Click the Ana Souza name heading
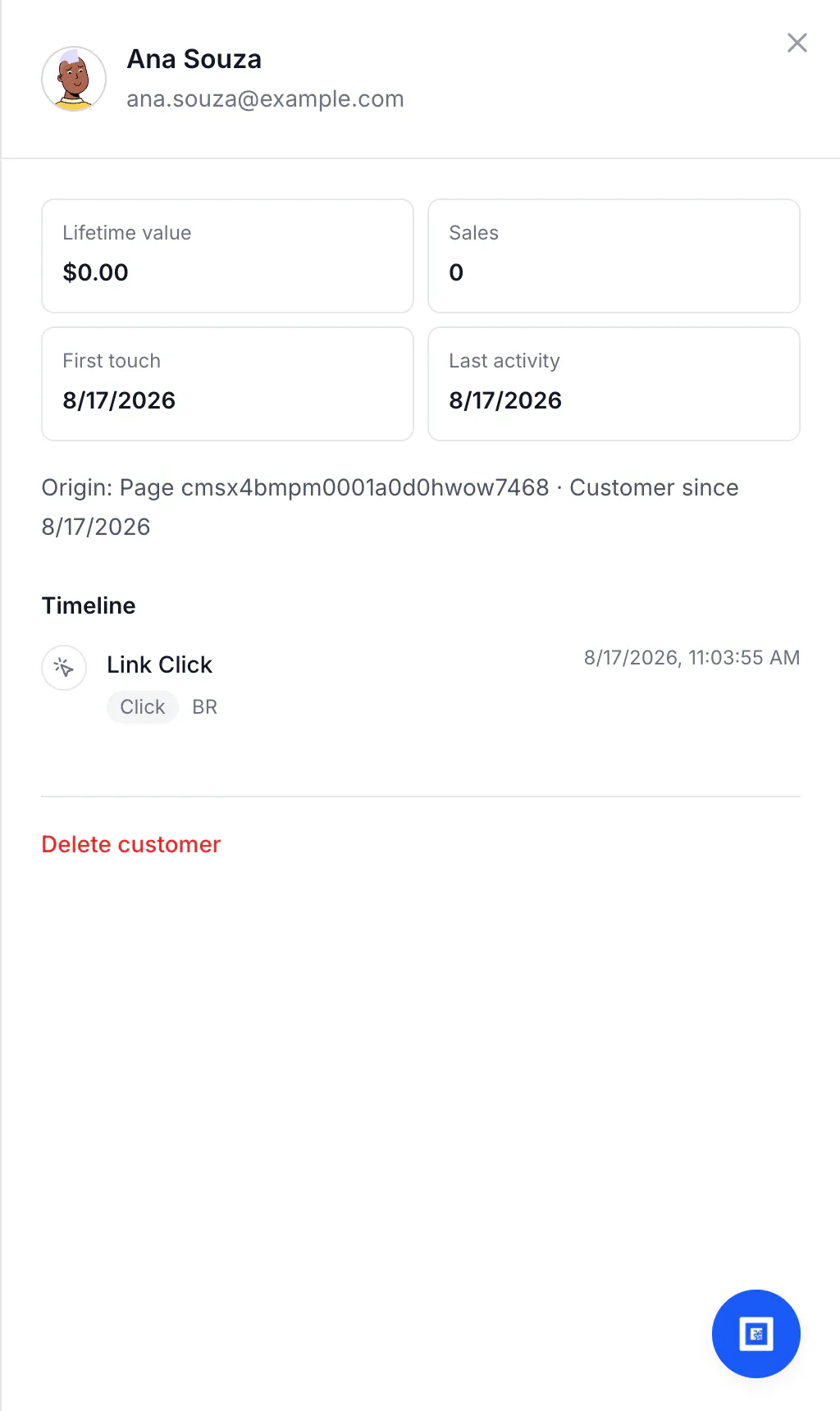This screenshot has width=840, height=1411. [x=194, y=59]
